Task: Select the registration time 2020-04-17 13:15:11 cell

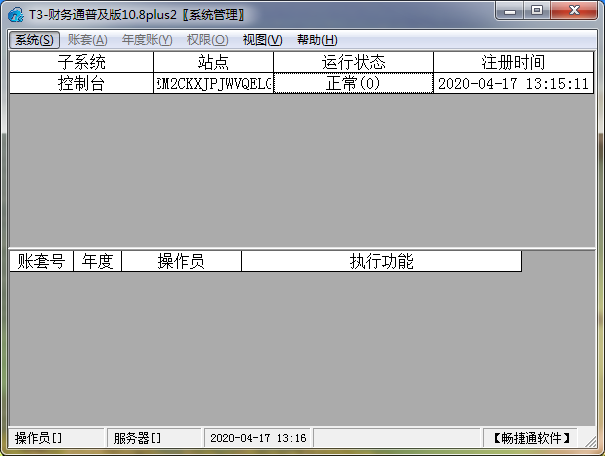Action: pyautogui.click(x=514, y=83)
